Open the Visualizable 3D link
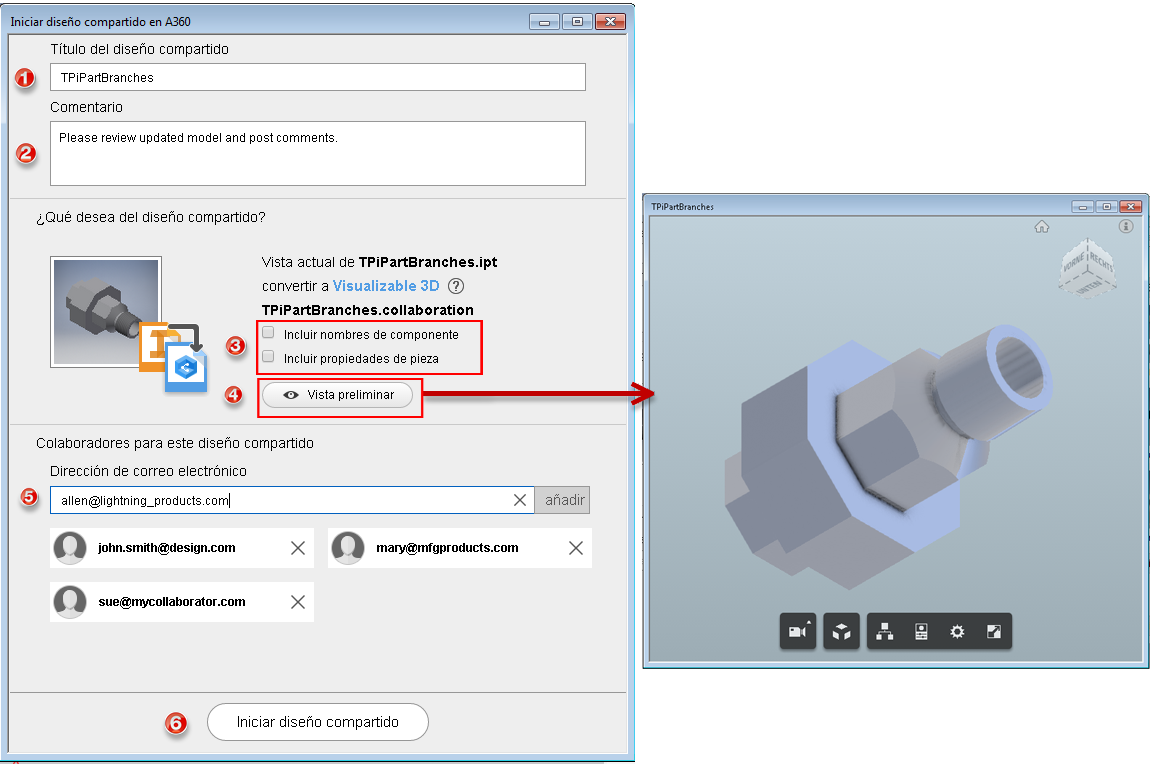This screenshot has width=1164, height=765. coord(386,286)
